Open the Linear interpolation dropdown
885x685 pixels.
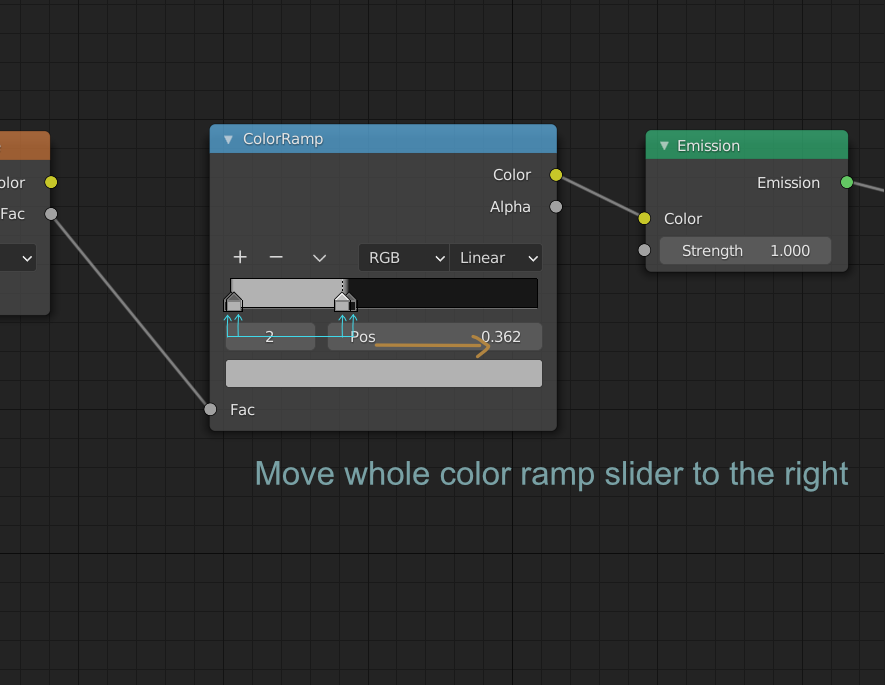coord(496,258)
